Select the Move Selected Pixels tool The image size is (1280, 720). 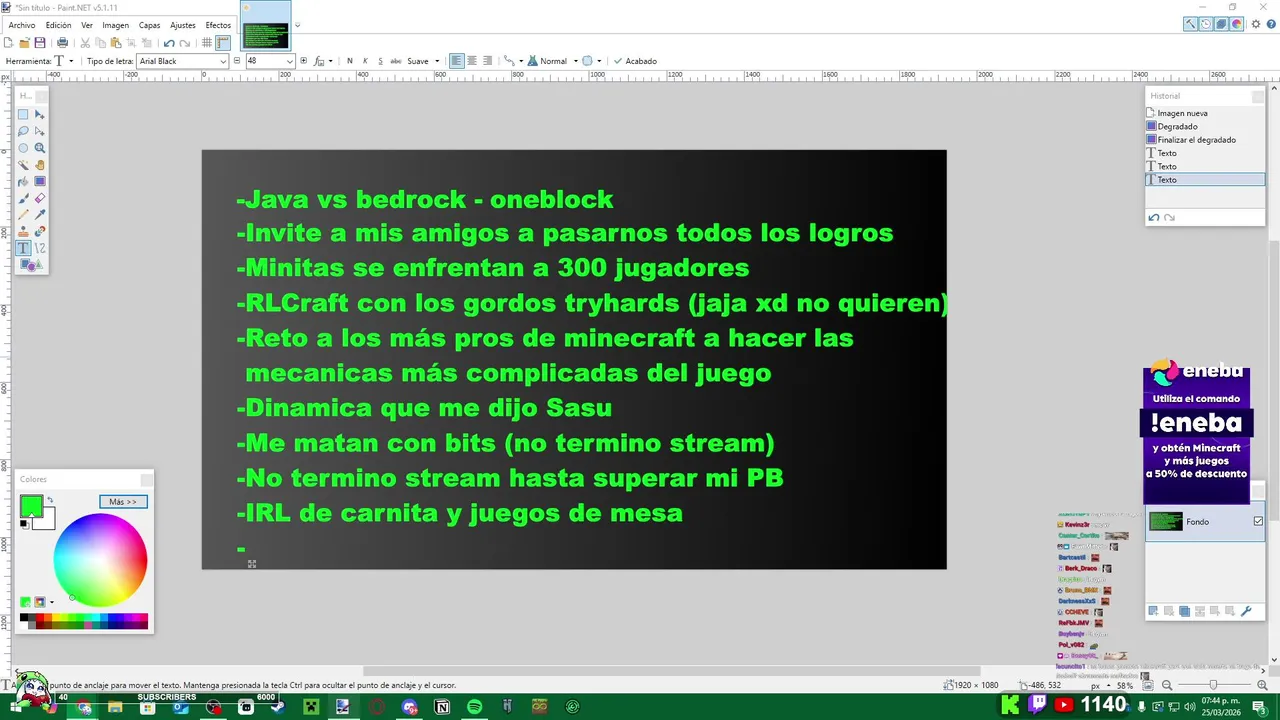[40, 114]
